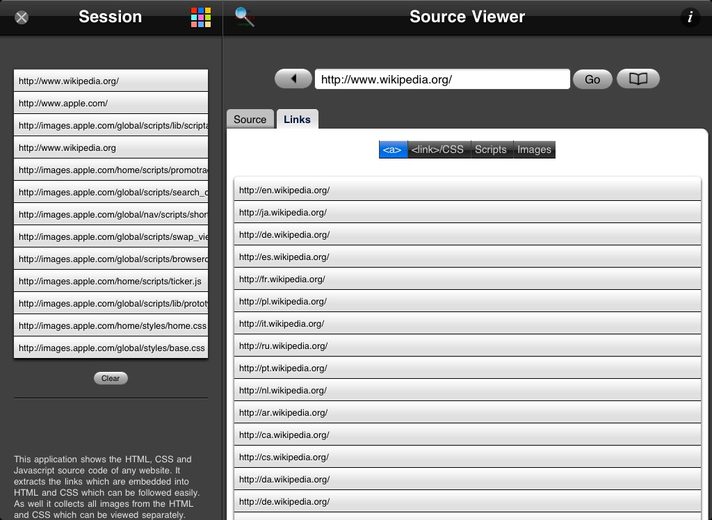The width and height of the screenshot is (712, 520).
Task: Follow link http://ru.wikipedia.org/
Action: pos(468,346)
